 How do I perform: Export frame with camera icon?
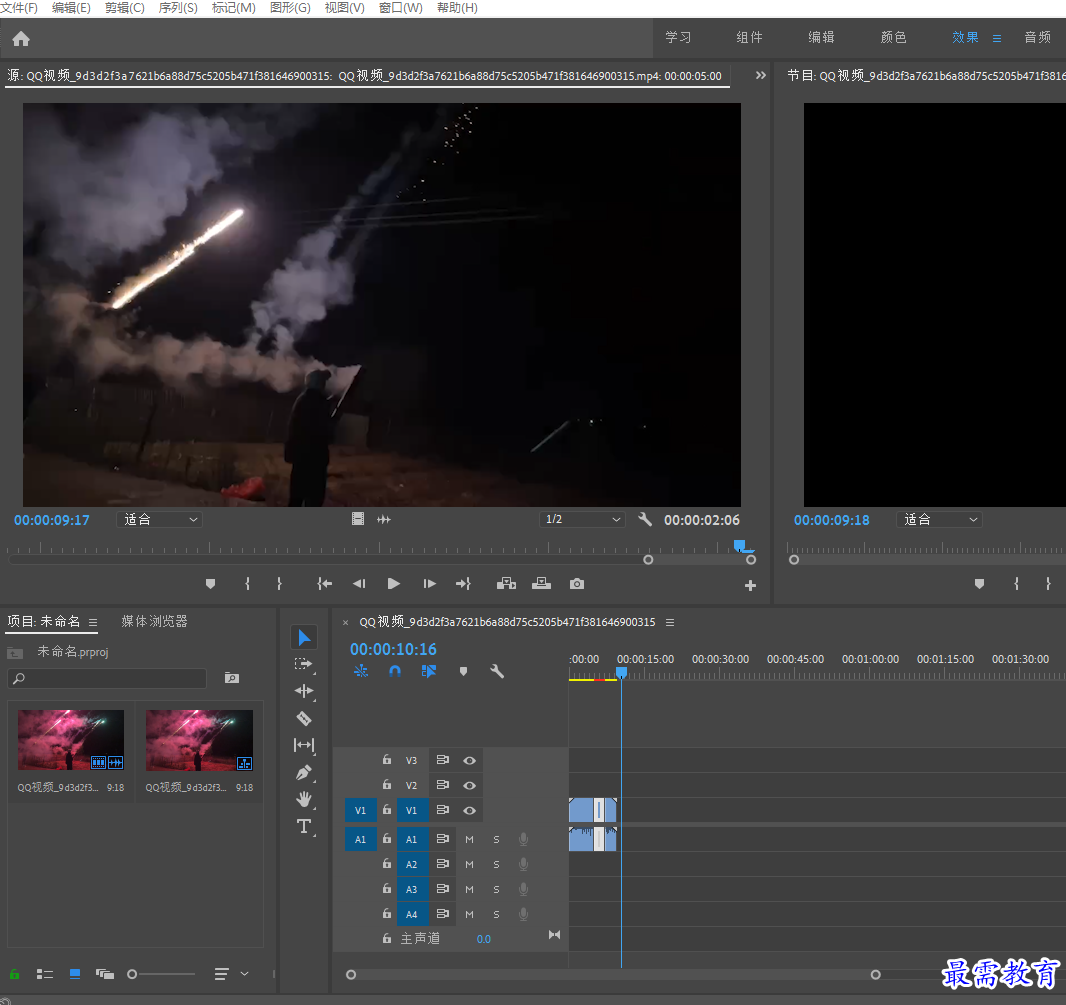577,584
